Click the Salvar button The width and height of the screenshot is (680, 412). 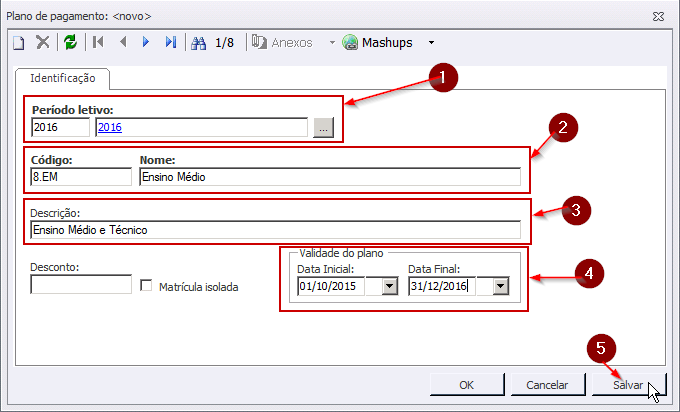[x=628, y=384]
